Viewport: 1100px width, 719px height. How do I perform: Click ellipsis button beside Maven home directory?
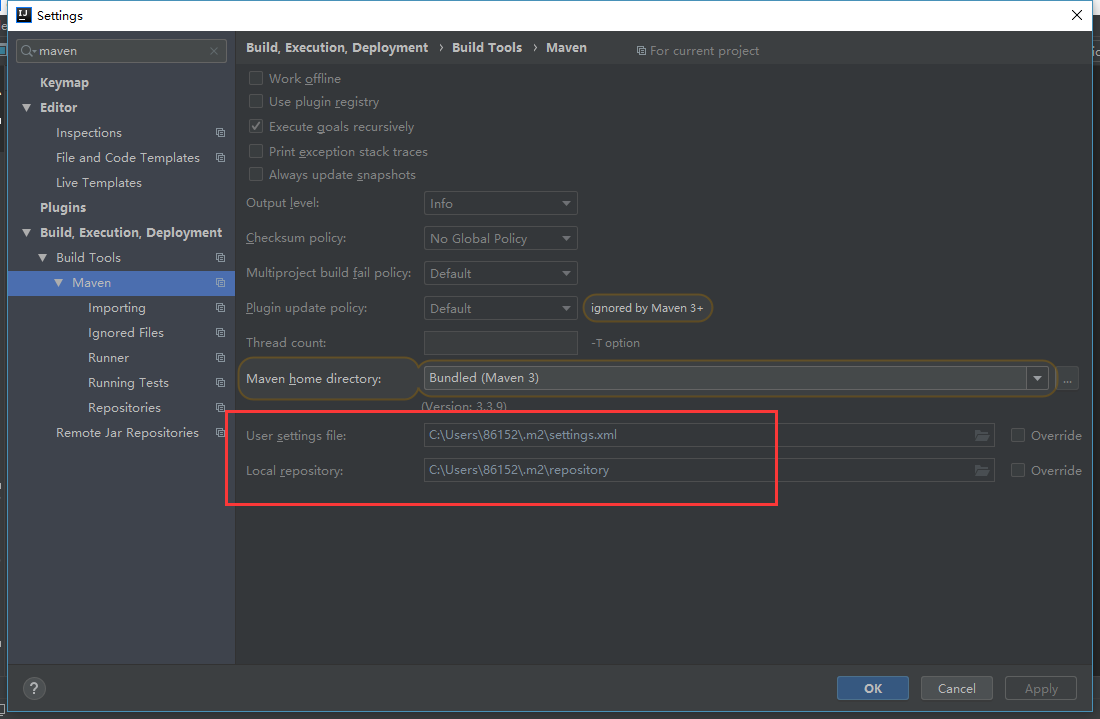tap(1068, 379)
